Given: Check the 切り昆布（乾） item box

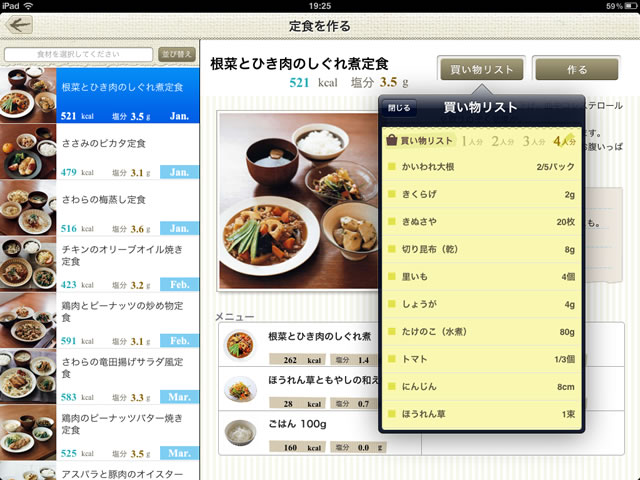Looking at the screenshot, I should click(391, 249).
